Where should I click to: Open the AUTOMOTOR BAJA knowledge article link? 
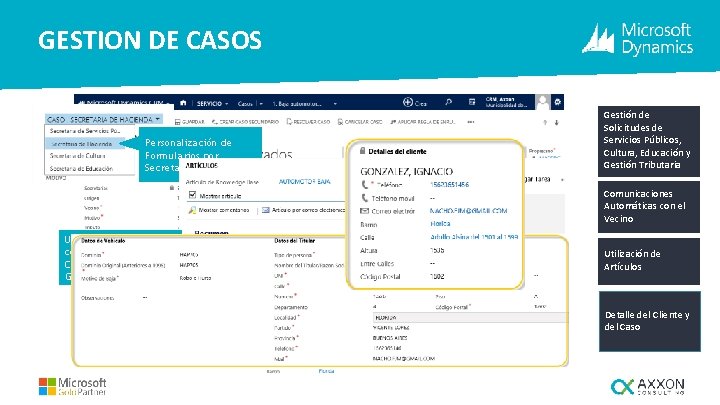point(304,182)
